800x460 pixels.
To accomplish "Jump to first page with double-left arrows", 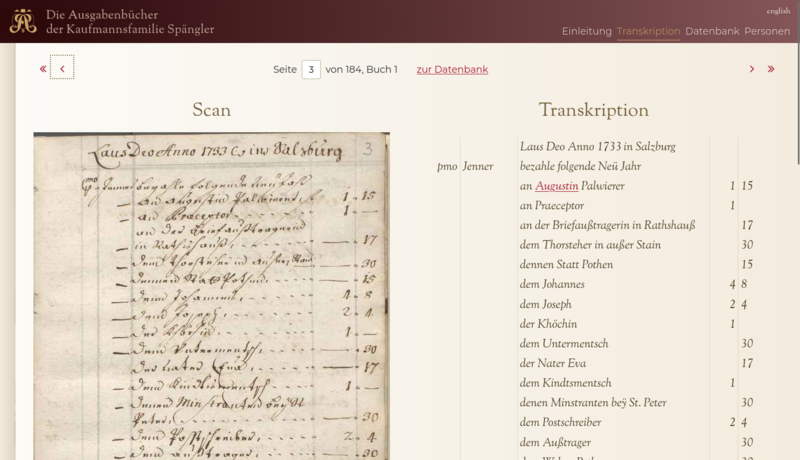I will click(43, 69).
